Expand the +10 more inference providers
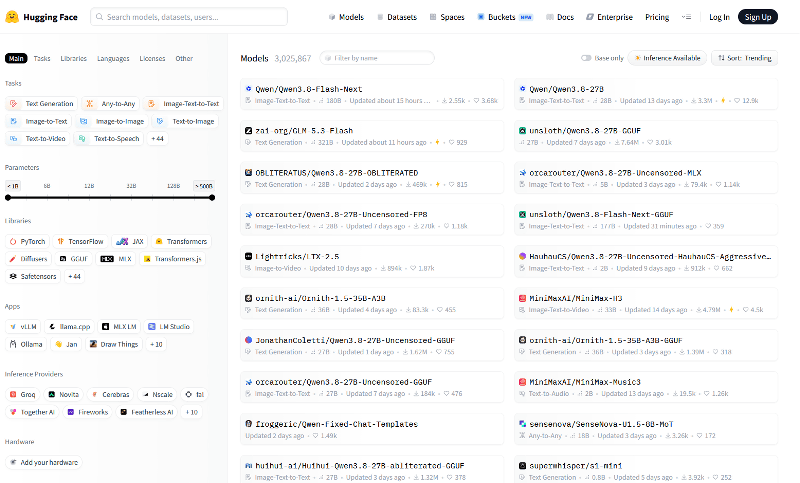The width and height of the screenshot is (800, 483). point(191,412)
